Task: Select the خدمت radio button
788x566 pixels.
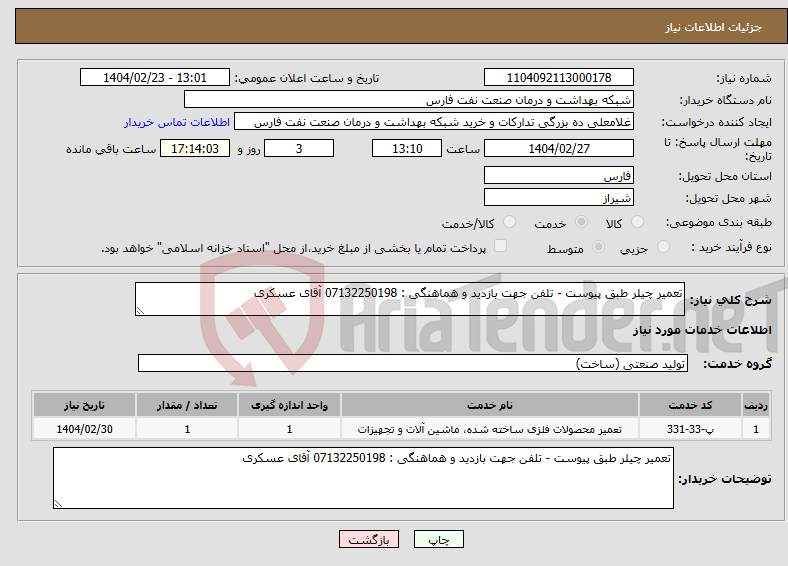Action: [x=581, y=222]
